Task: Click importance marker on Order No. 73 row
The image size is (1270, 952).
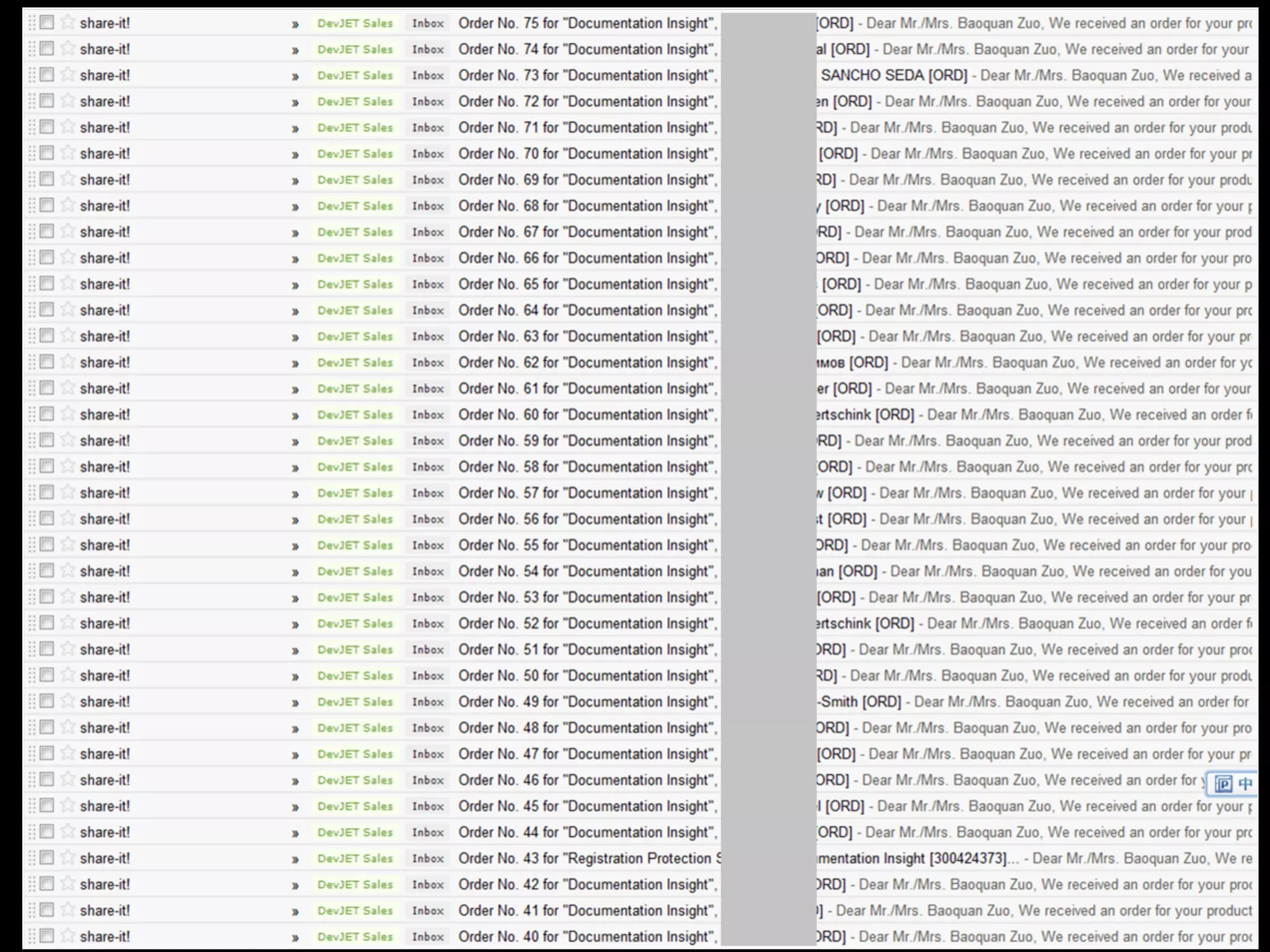Action: pyautogui.click(x=295, y=76)
